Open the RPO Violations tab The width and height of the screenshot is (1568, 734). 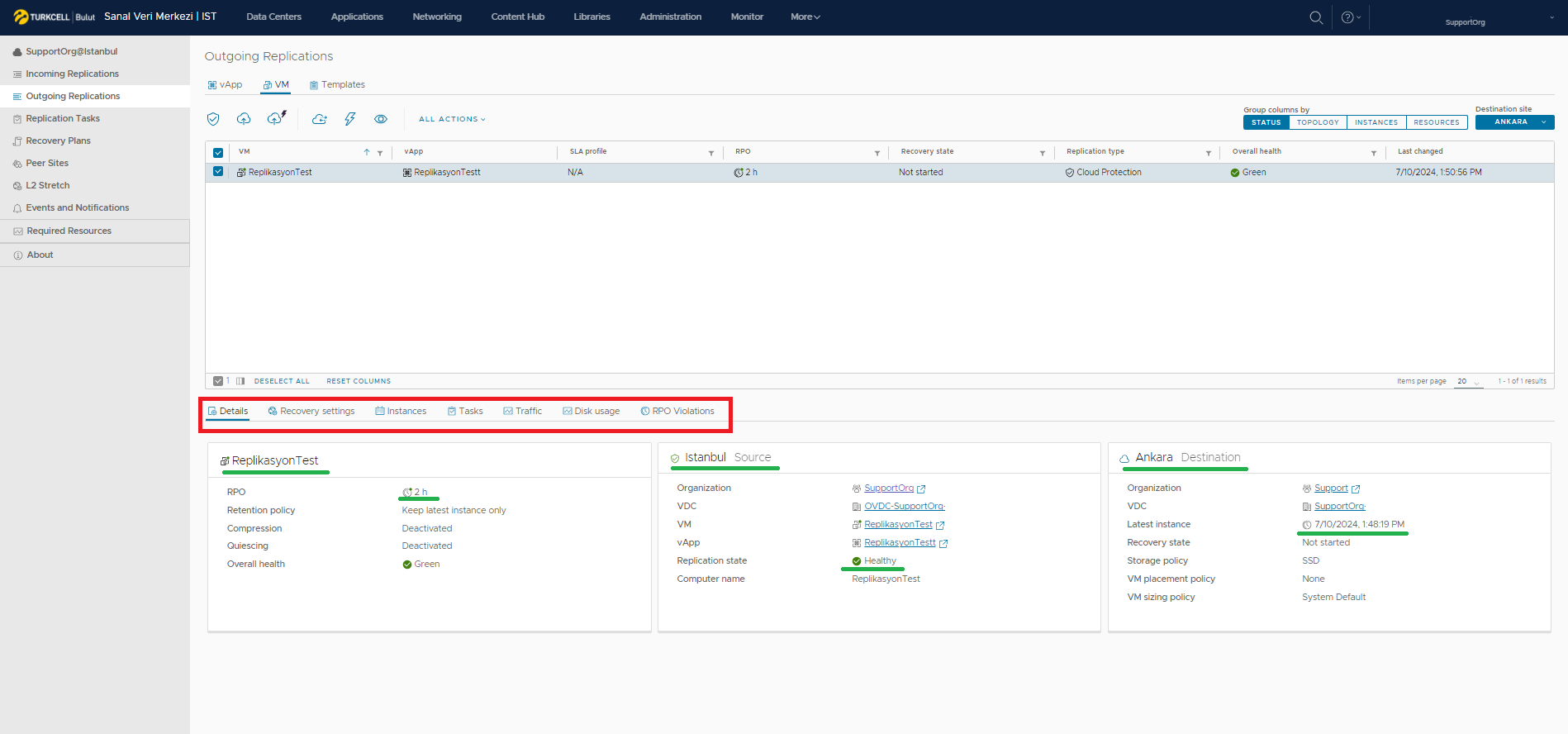pos(677,412)
